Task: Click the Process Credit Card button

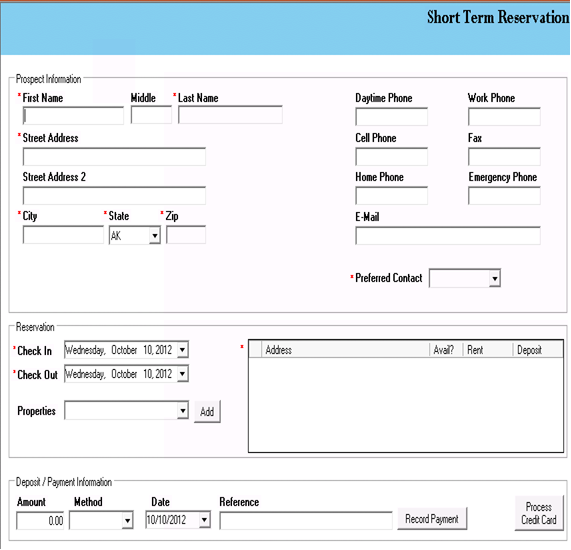Action: pyautogui.click(x=539, y=513)
